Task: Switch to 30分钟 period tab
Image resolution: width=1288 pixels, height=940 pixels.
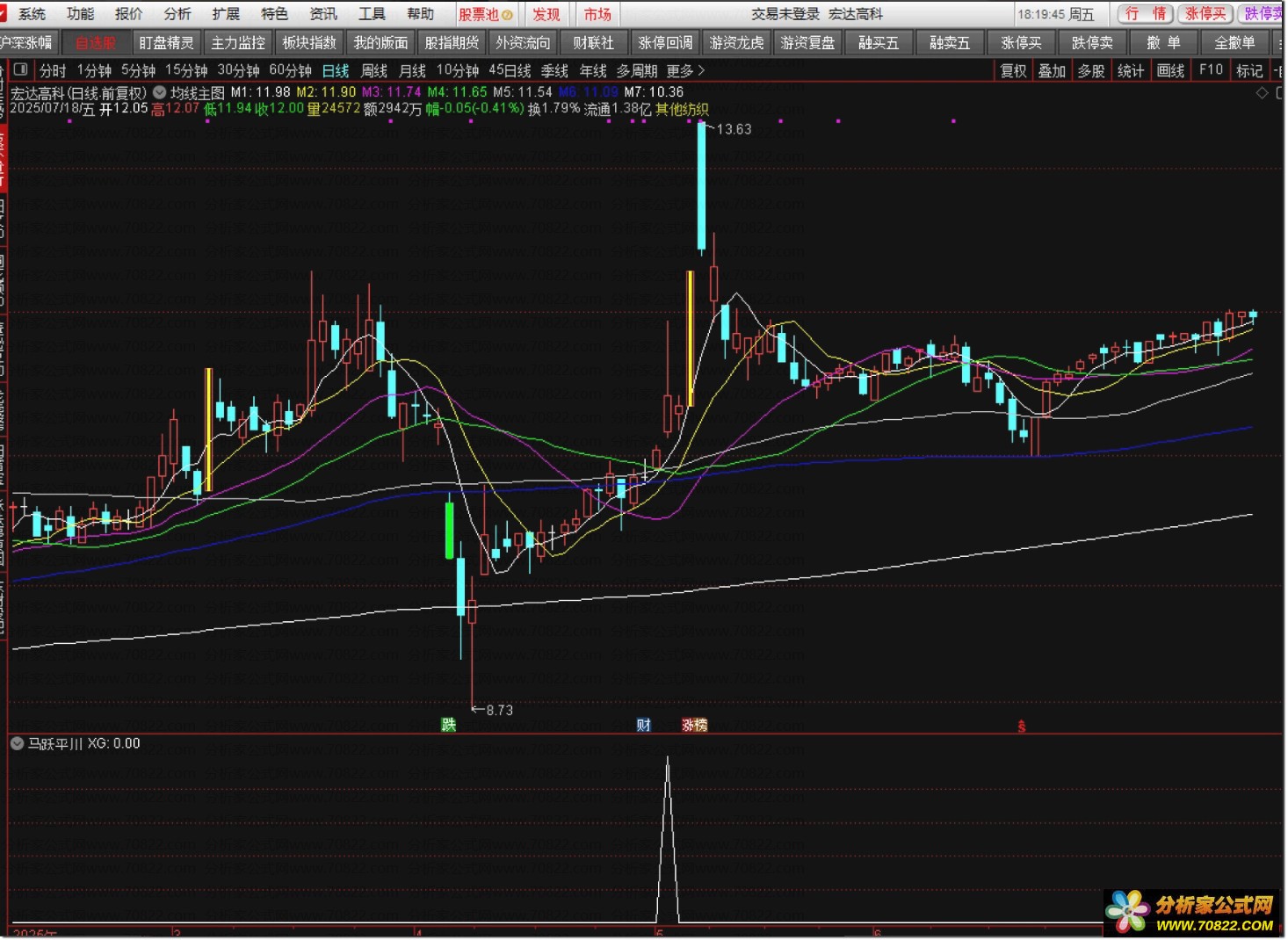Action: [238, 70]
